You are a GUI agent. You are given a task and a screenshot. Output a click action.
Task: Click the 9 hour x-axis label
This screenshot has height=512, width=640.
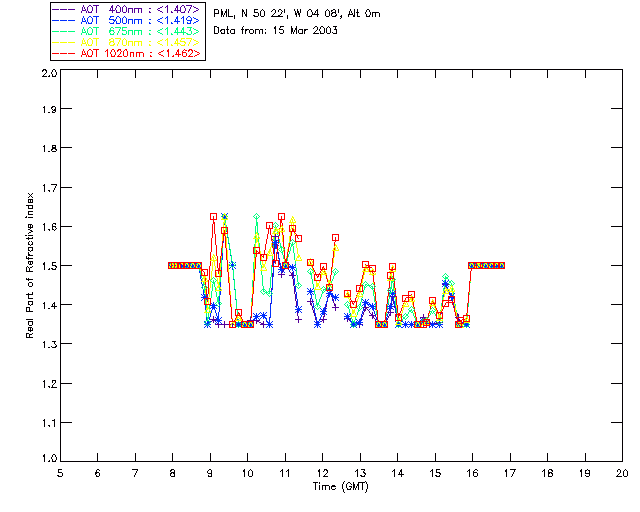pos(210,473)
